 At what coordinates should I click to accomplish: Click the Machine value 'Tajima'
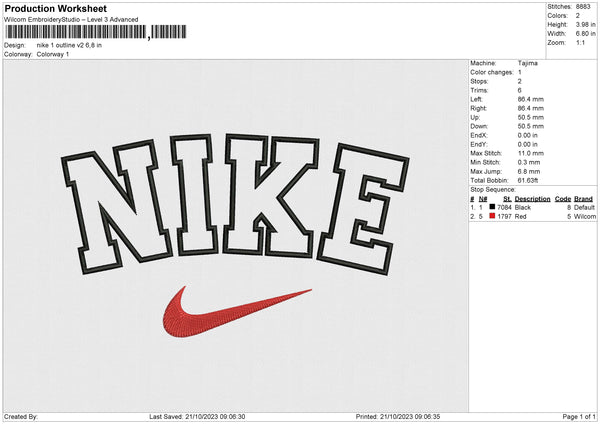527,63
